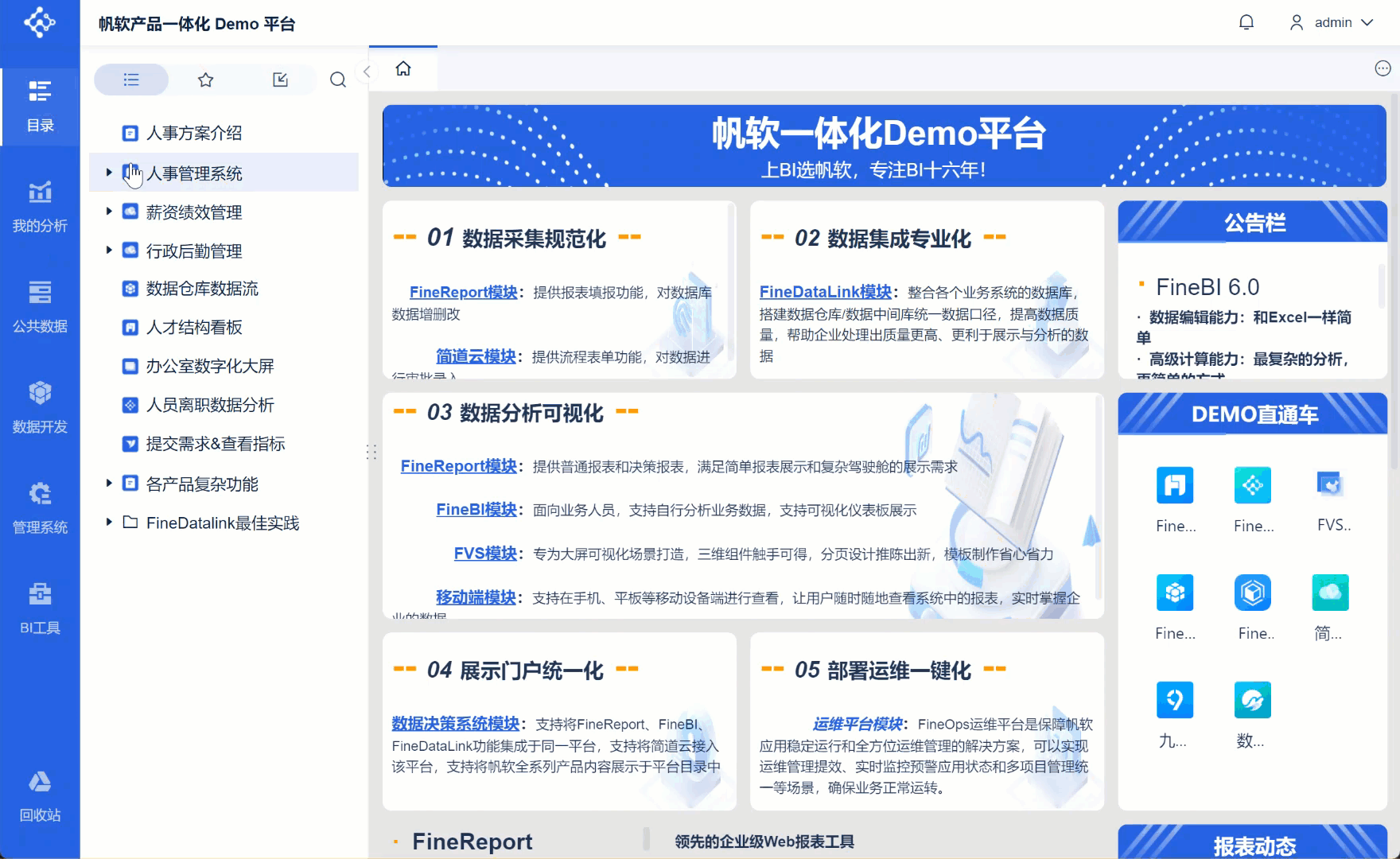Expand the FineDatalink最佳实践 folder node
This screenshot has height=859, width=1400.
tap(109, 522)
